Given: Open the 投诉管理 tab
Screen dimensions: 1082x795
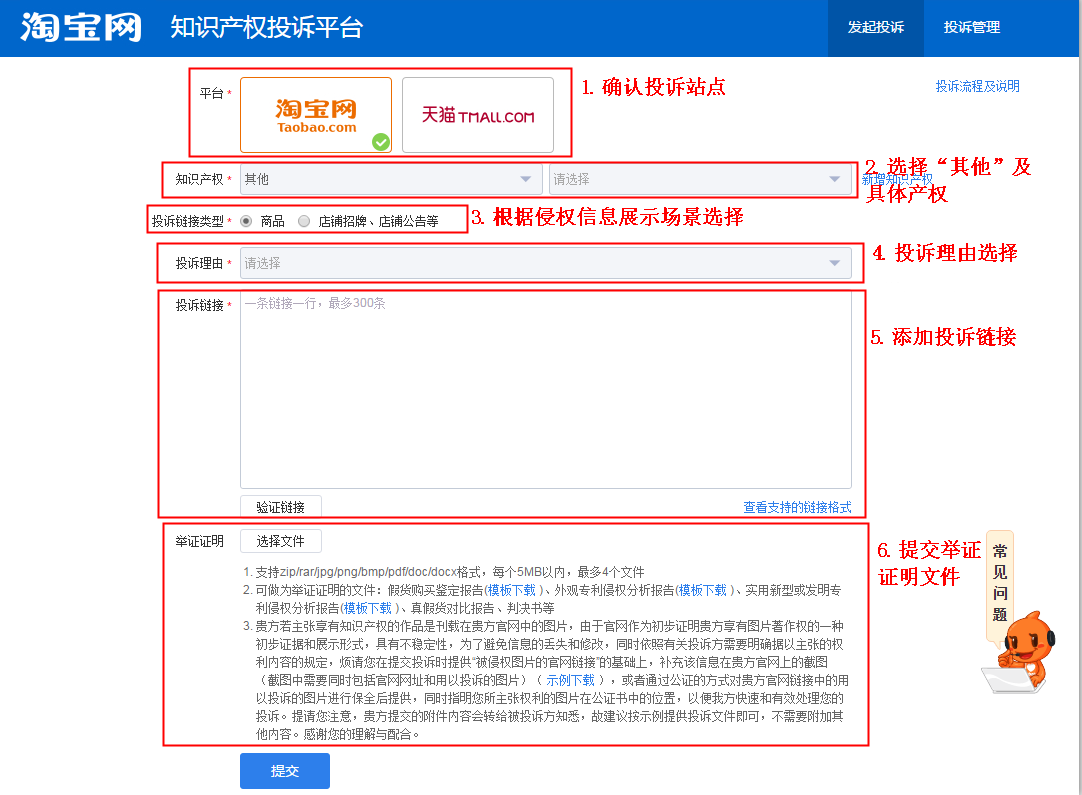Looking at the screenshot, I should 971,28.
